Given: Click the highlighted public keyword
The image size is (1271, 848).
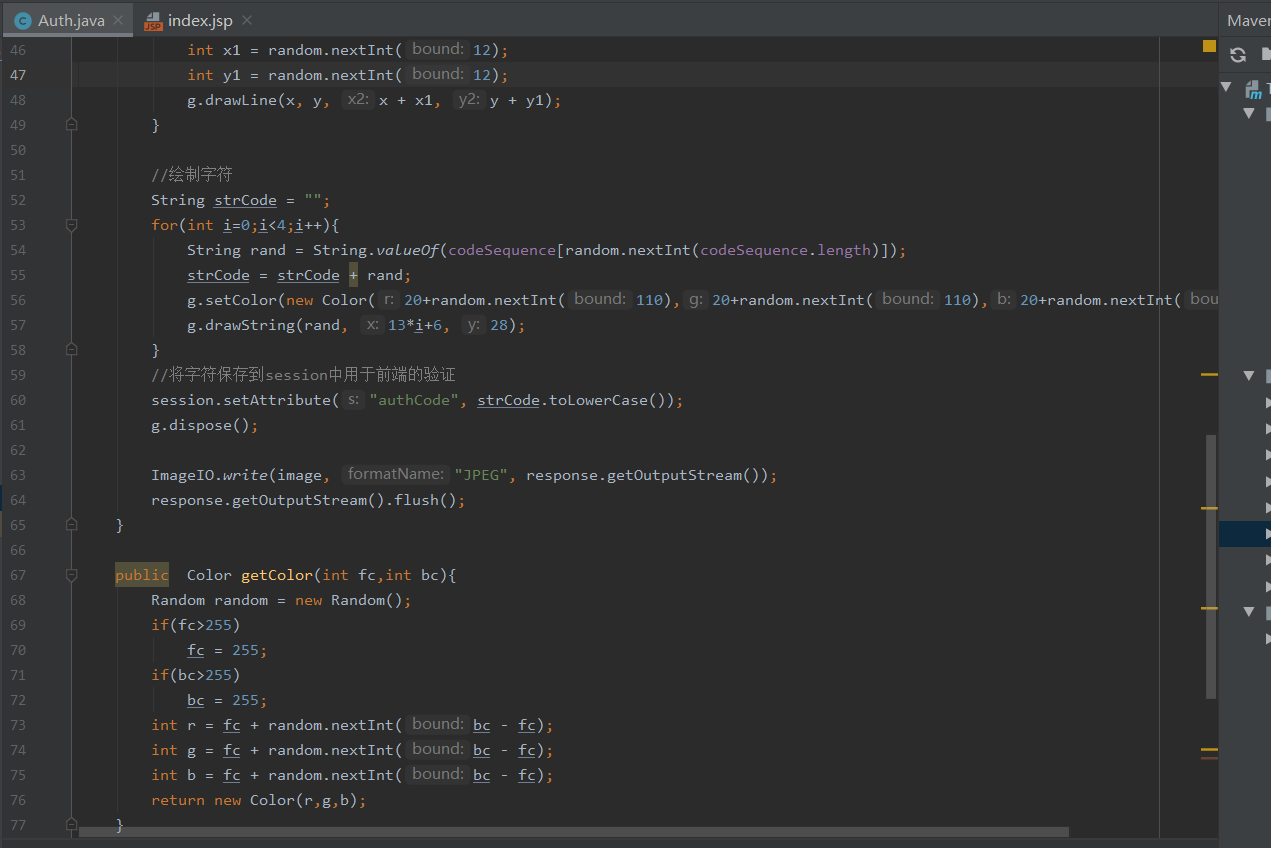Looking at the screenshot, I should pyautogui.click(x=142, y=575).
